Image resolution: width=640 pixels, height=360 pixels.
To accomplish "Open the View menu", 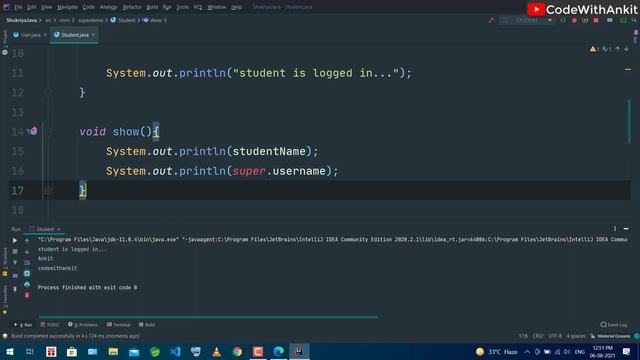I will 47,7.
